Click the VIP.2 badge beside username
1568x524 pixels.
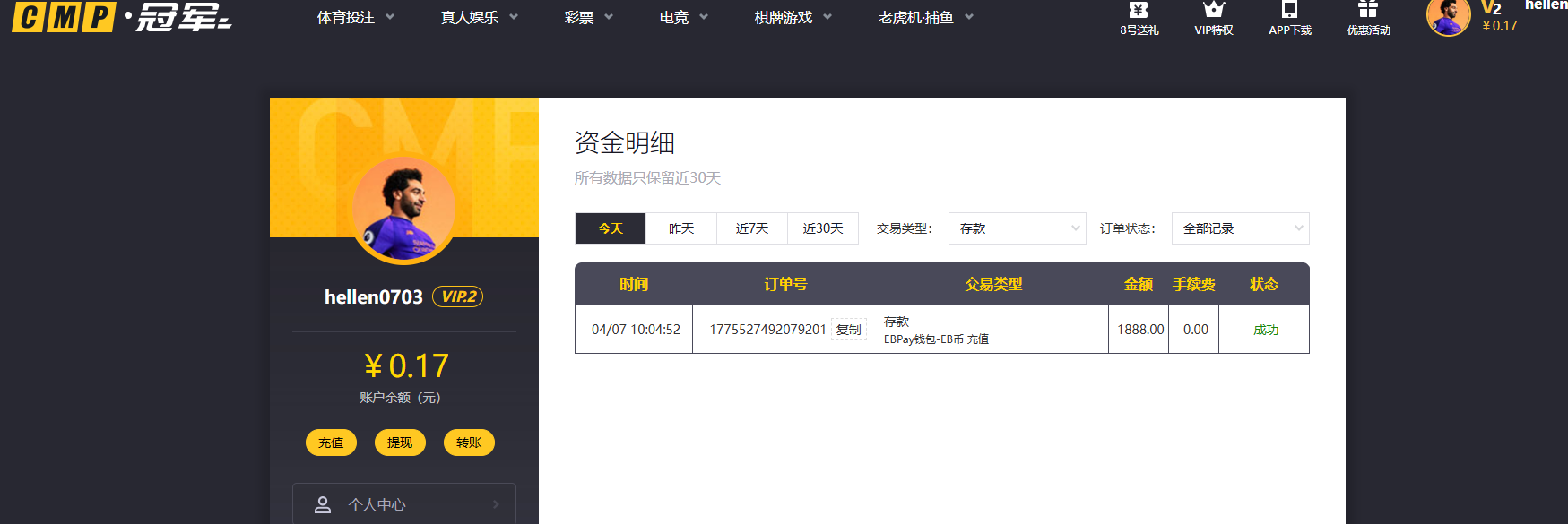pyautogui.click(x=458, y=296)
